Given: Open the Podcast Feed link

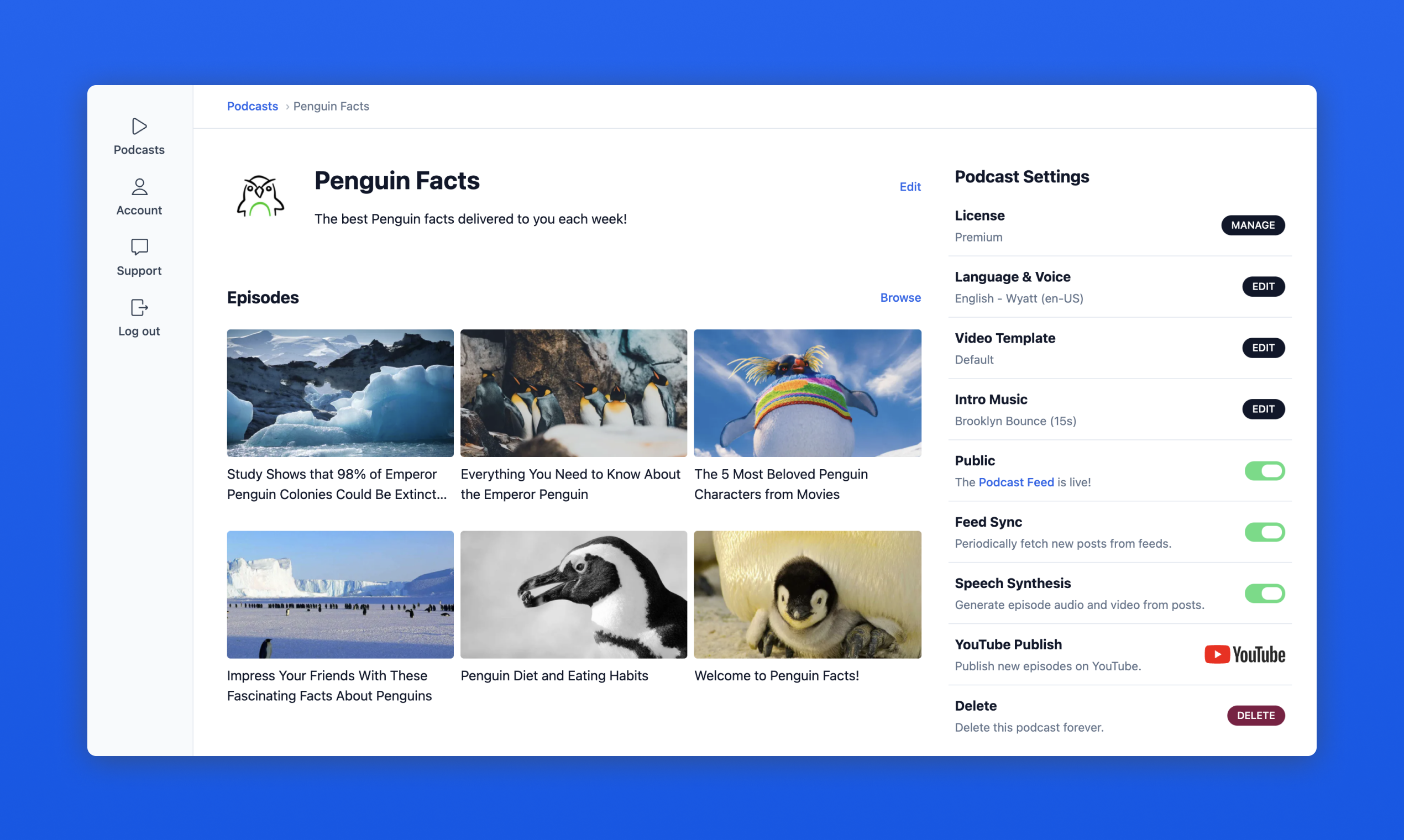Looking at the screenshot, I should (x=1015, y=482).
